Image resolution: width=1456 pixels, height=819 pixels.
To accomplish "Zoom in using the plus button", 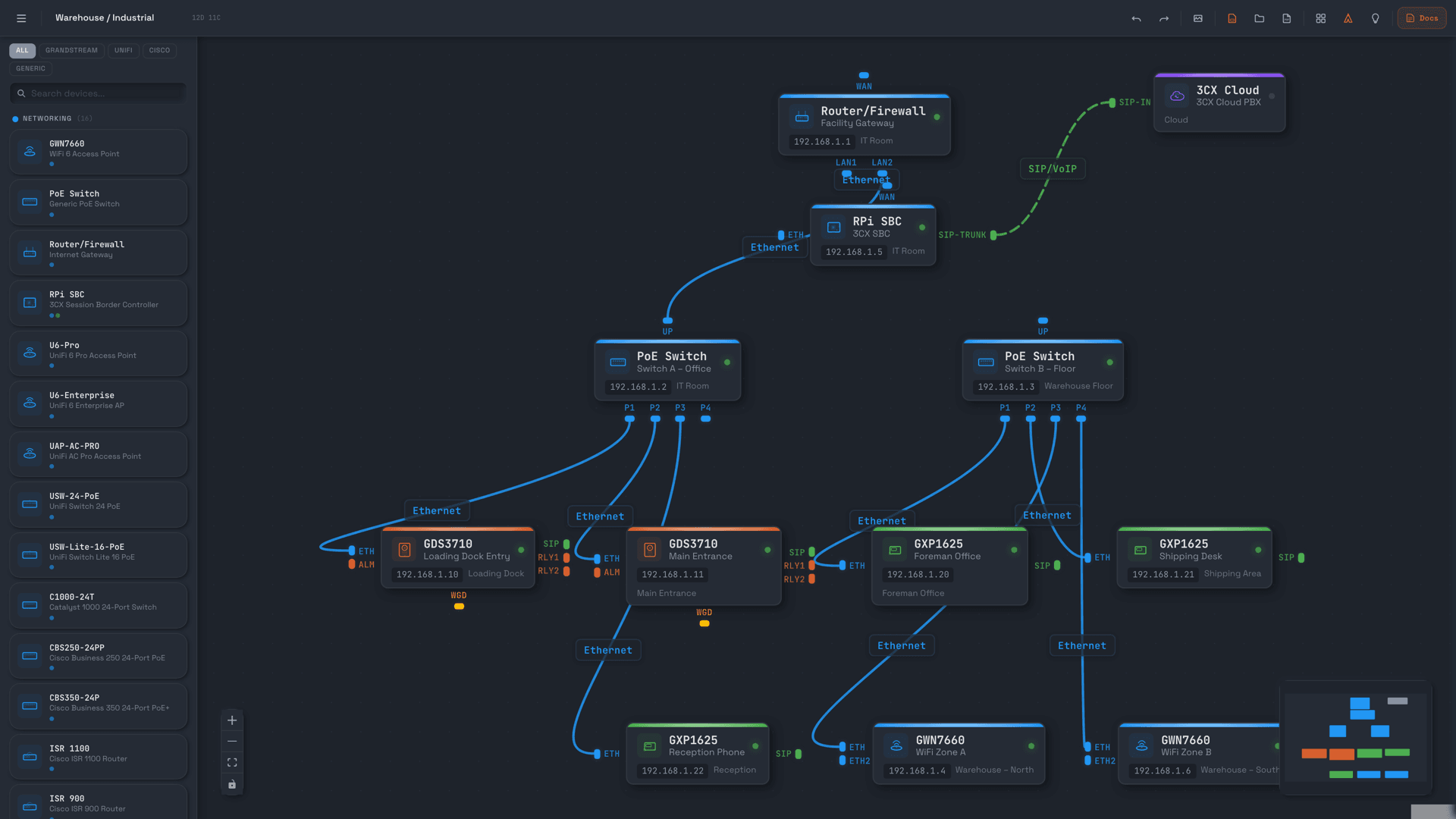I will click(x=232, y=720).
